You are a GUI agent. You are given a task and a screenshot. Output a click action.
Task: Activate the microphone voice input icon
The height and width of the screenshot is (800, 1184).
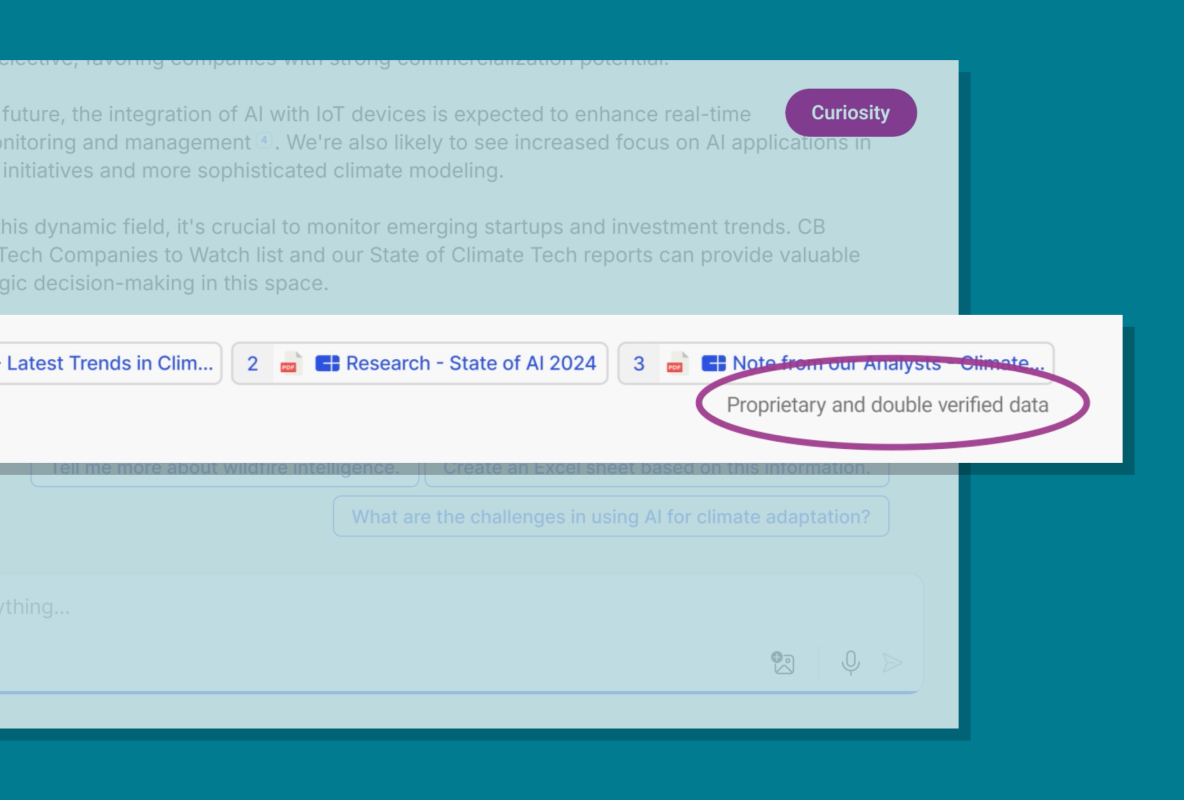coord(850,663)
